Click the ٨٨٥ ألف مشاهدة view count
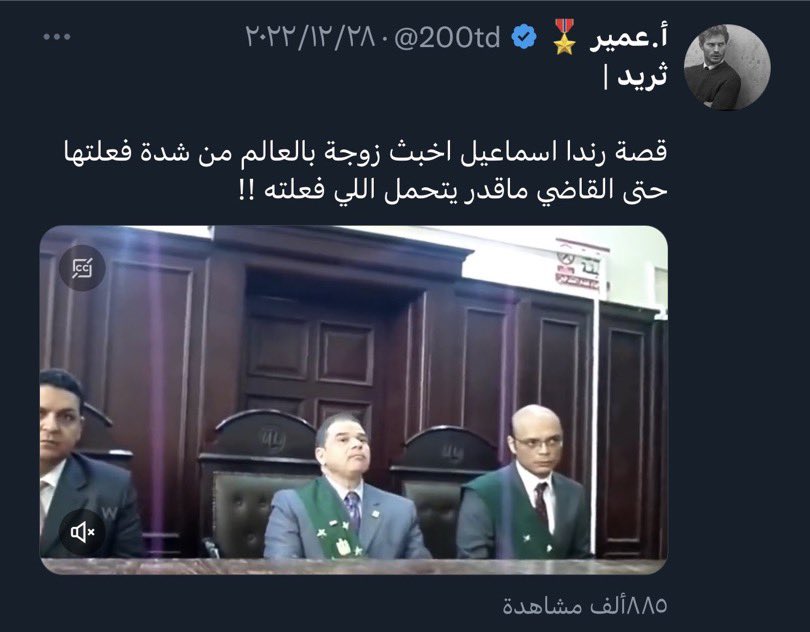Image resolution: width=810 pixels, height=632 pixels. 585,605
